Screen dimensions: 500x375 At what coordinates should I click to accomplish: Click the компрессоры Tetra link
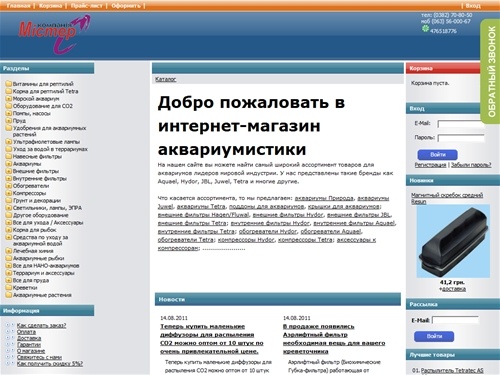[305, 240]
